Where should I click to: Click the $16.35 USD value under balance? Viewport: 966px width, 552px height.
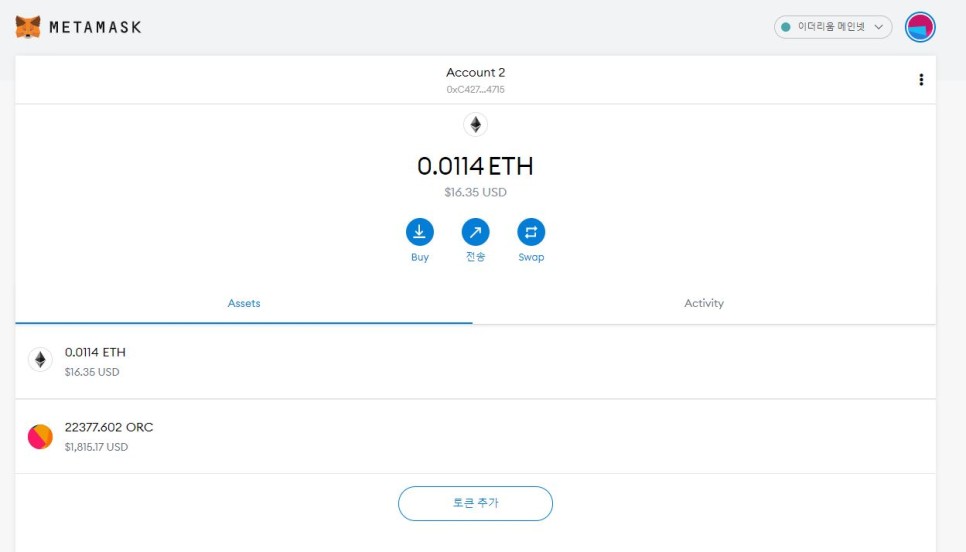point(476,192)
